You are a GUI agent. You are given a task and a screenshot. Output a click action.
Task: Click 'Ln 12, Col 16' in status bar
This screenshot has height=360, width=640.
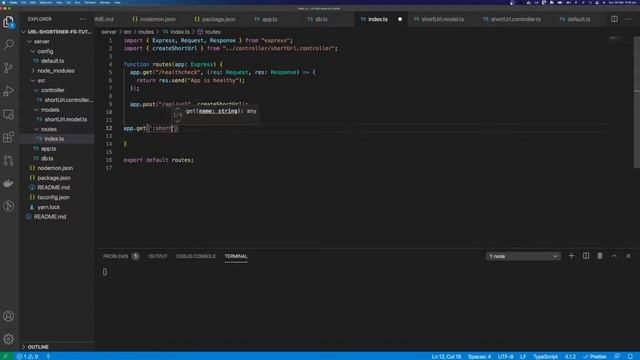pyautogui.click(x=447, y=356)
